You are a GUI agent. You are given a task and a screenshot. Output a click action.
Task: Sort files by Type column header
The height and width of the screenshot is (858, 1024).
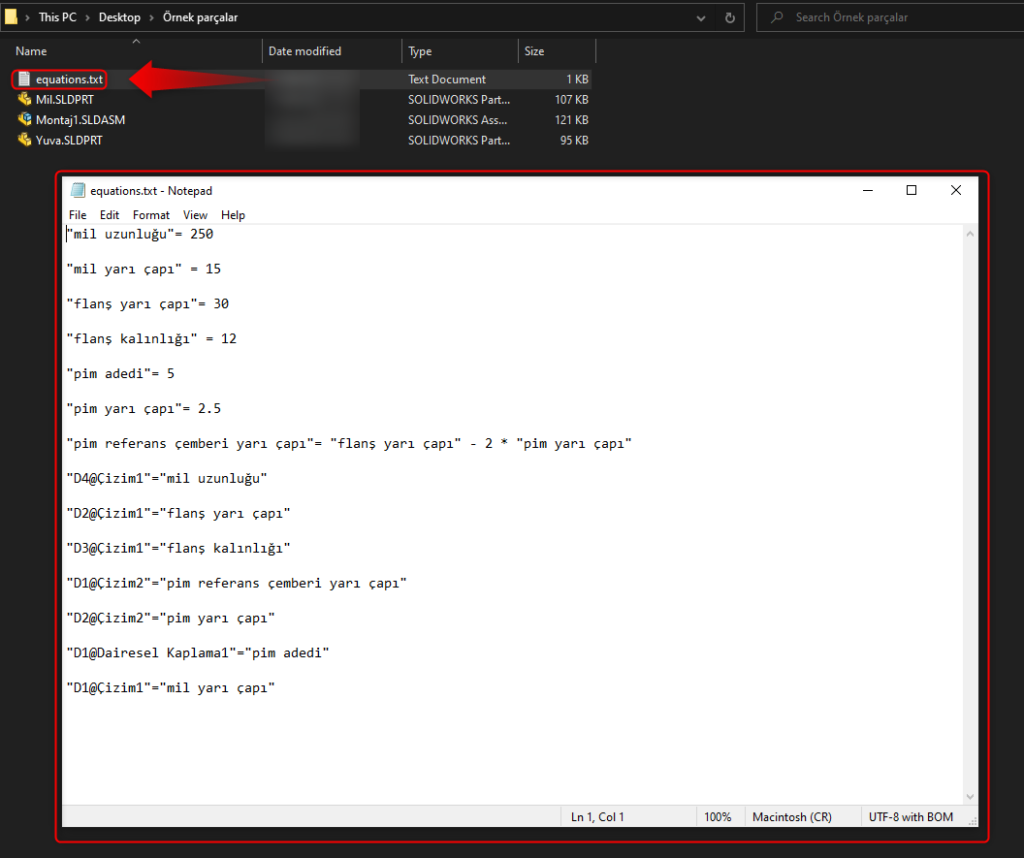click(x=420, y=51)
